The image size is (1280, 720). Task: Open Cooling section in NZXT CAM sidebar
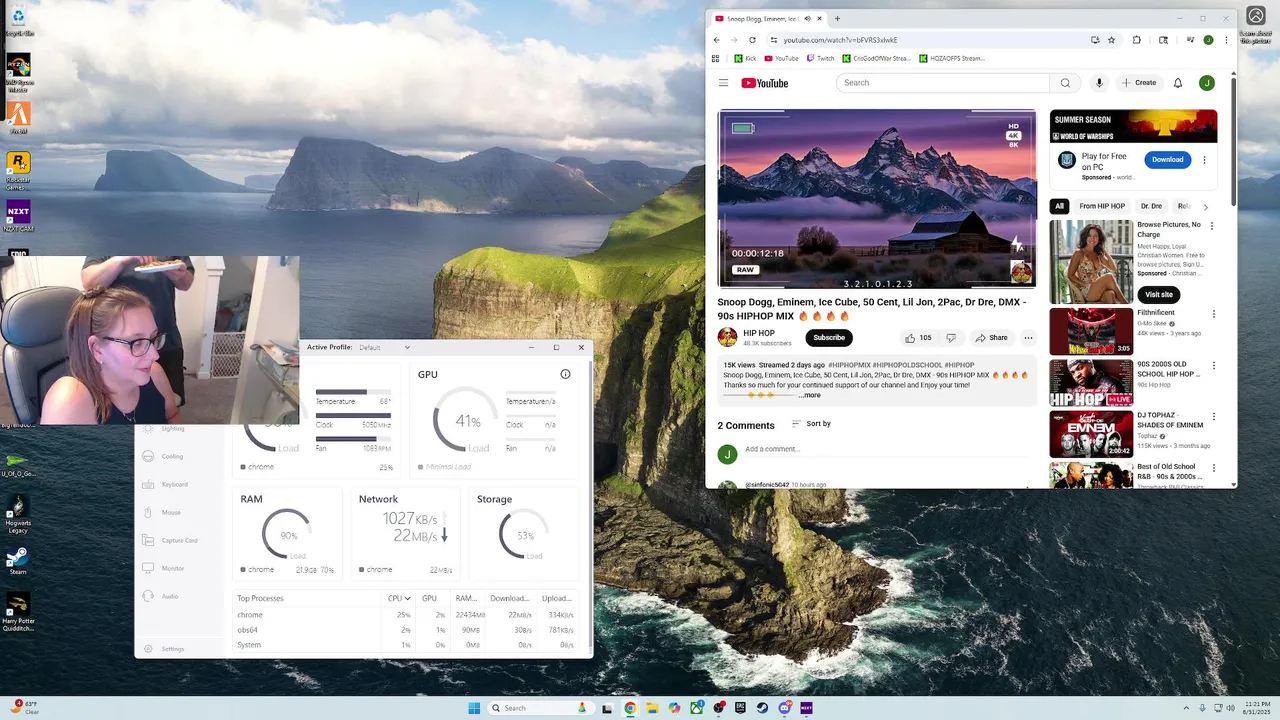tap(172, 456)
